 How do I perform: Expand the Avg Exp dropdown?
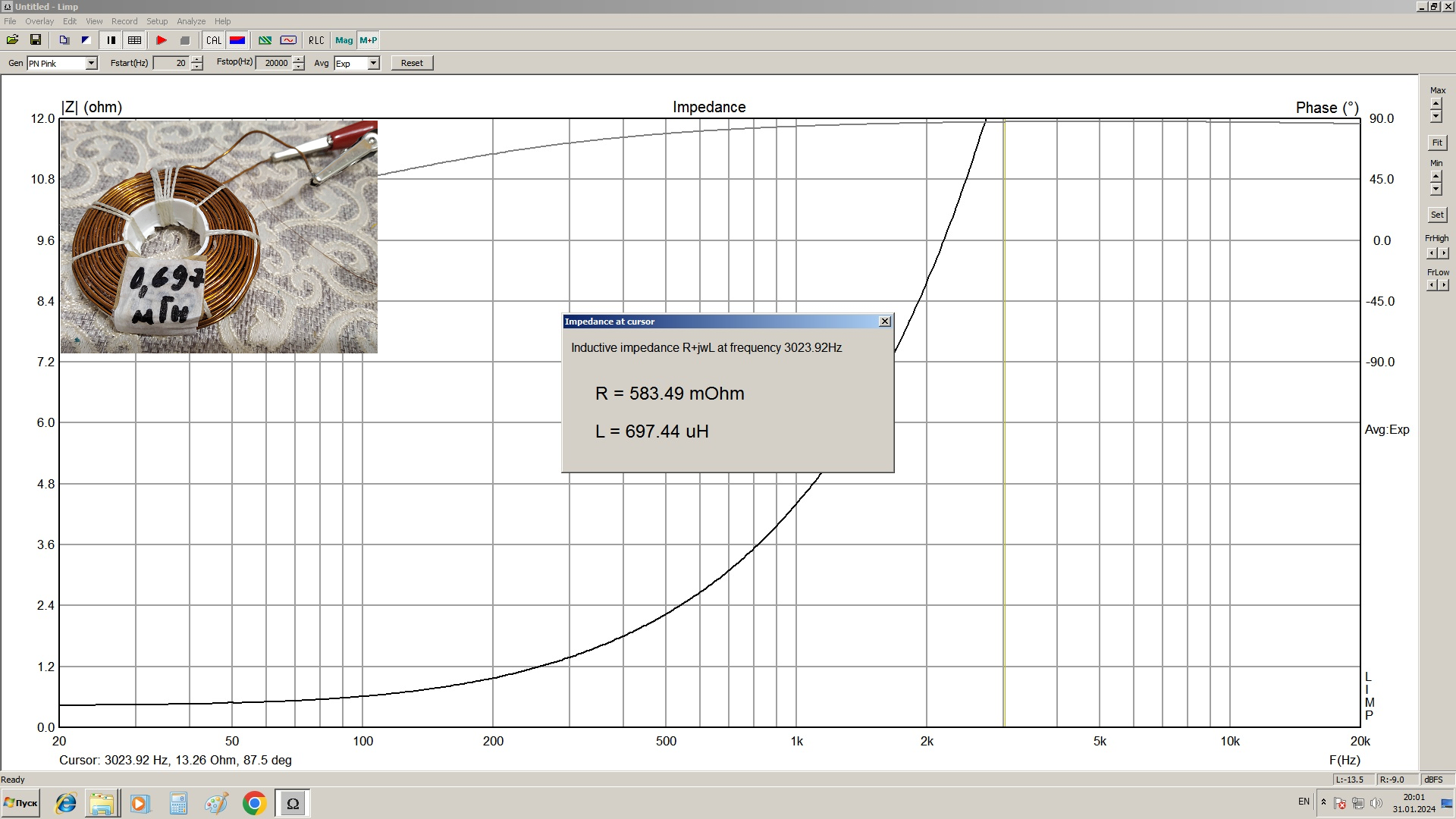tap(373, 63)
